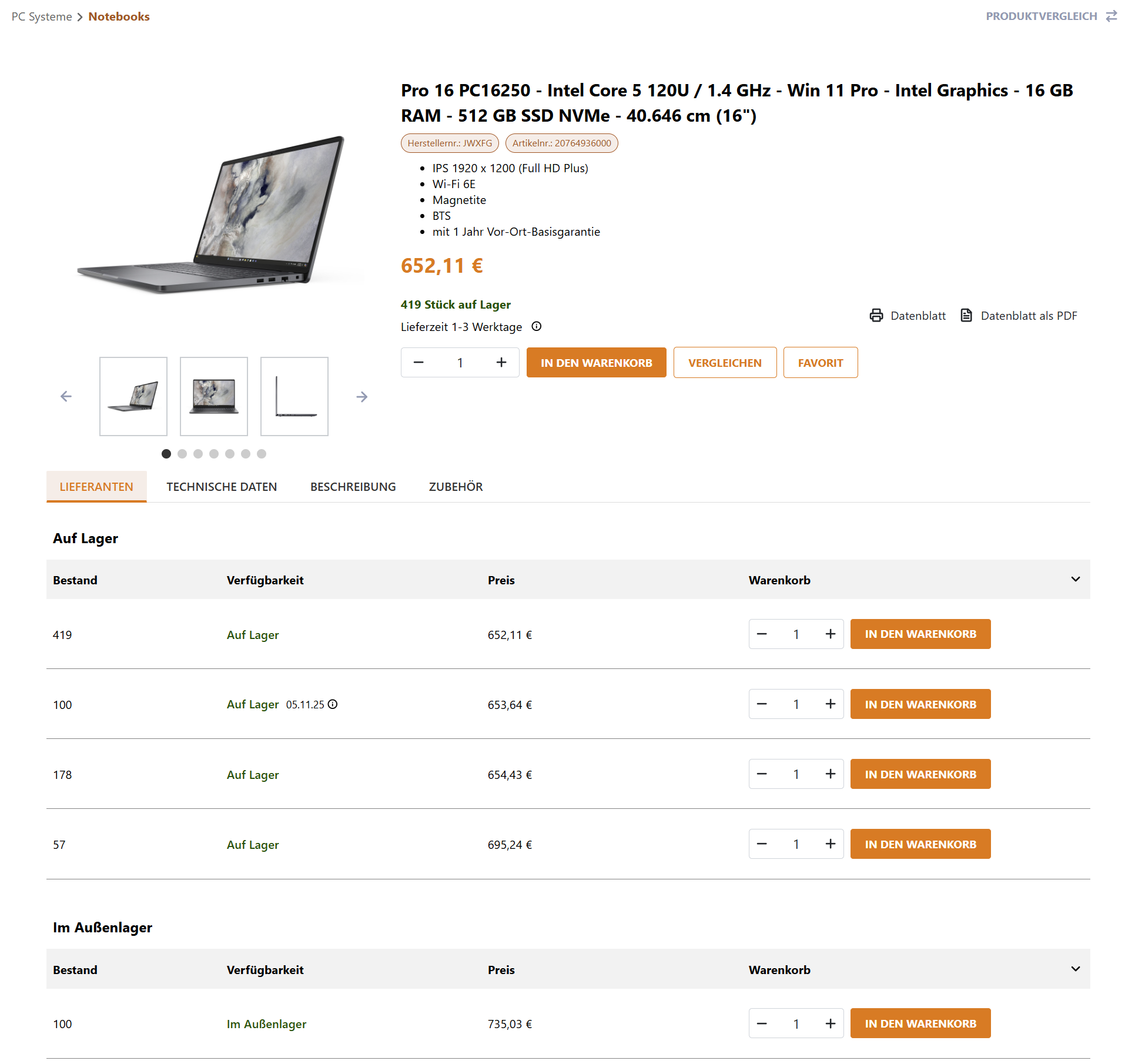Decrease main quantity with minus icon

(418, 363)
